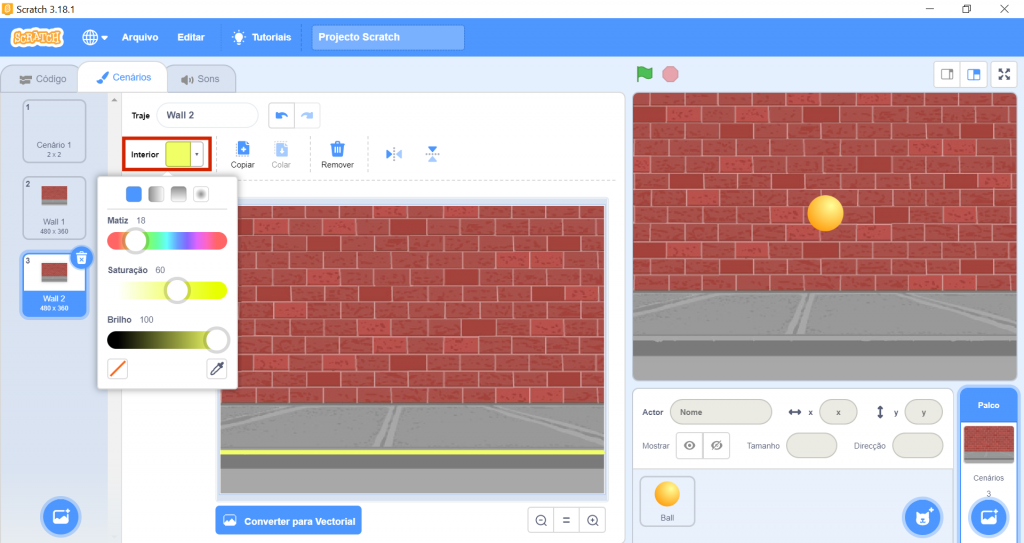Choose the vertical gradient fill style
Image resolution: width=1024 pixels, height=543 pixels.
[x=178, y=194]
